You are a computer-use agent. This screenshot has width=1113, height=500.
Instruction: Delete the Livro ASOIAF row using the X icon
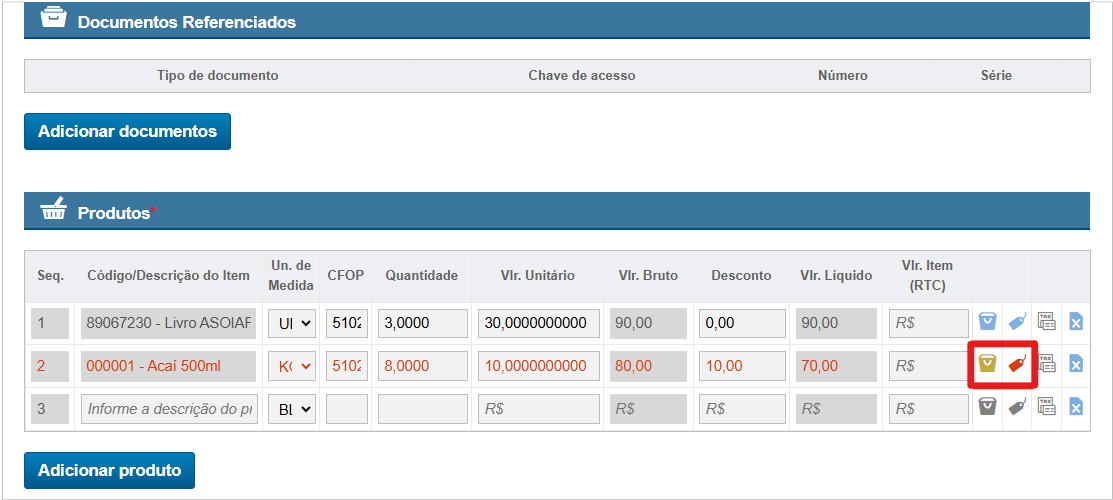click(1076, 323)
